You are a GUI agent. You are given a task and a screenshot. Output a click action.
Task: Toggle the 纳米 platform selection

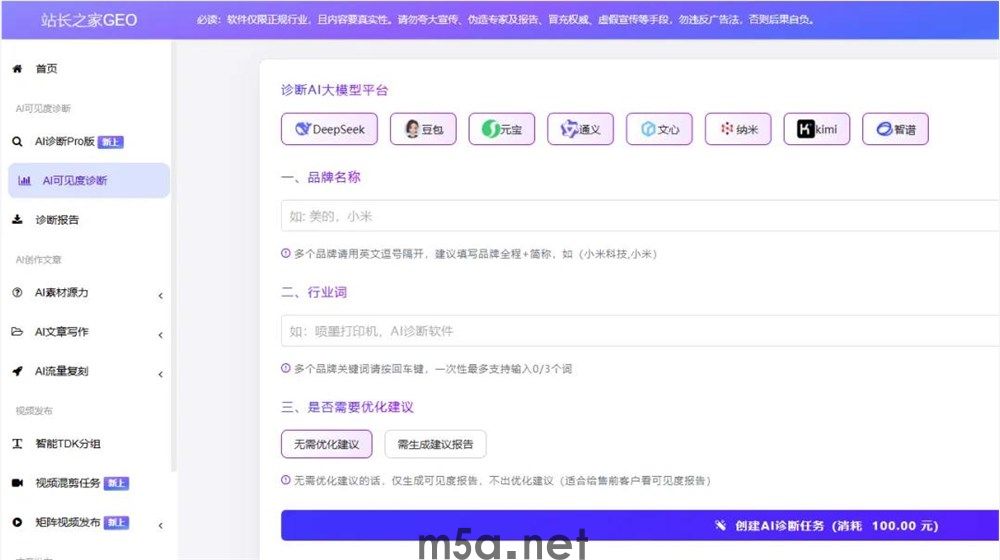point(738,129)
